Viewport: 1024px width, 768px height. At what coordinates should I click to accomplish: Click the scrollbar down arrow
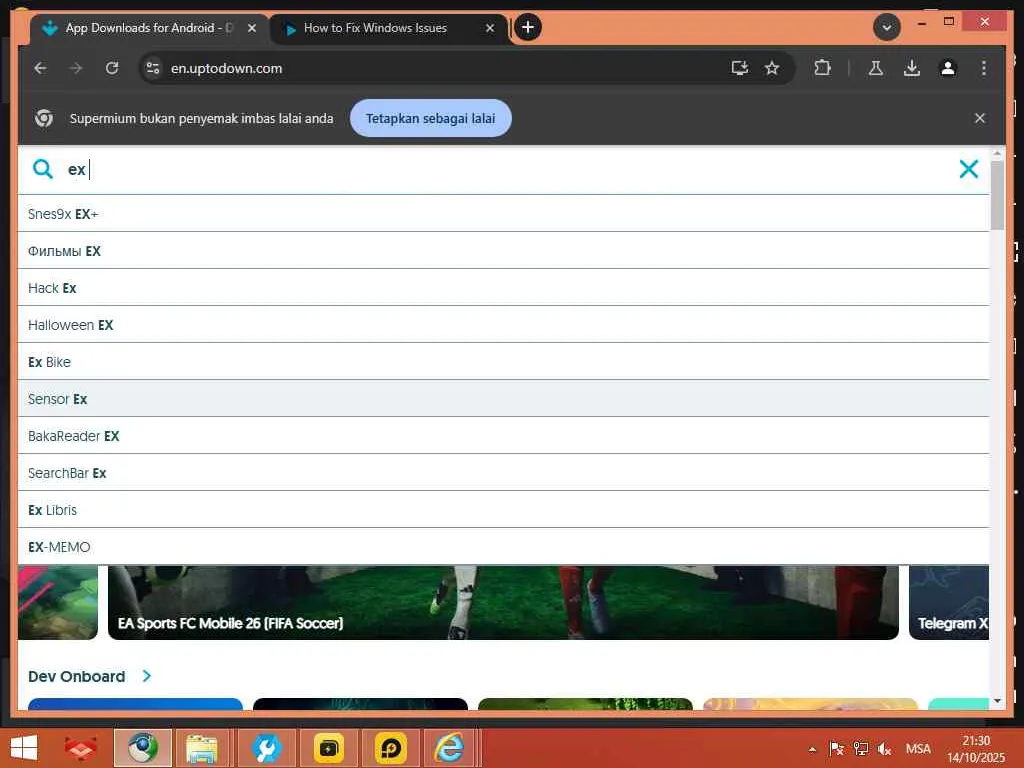(x=997, y=701)
